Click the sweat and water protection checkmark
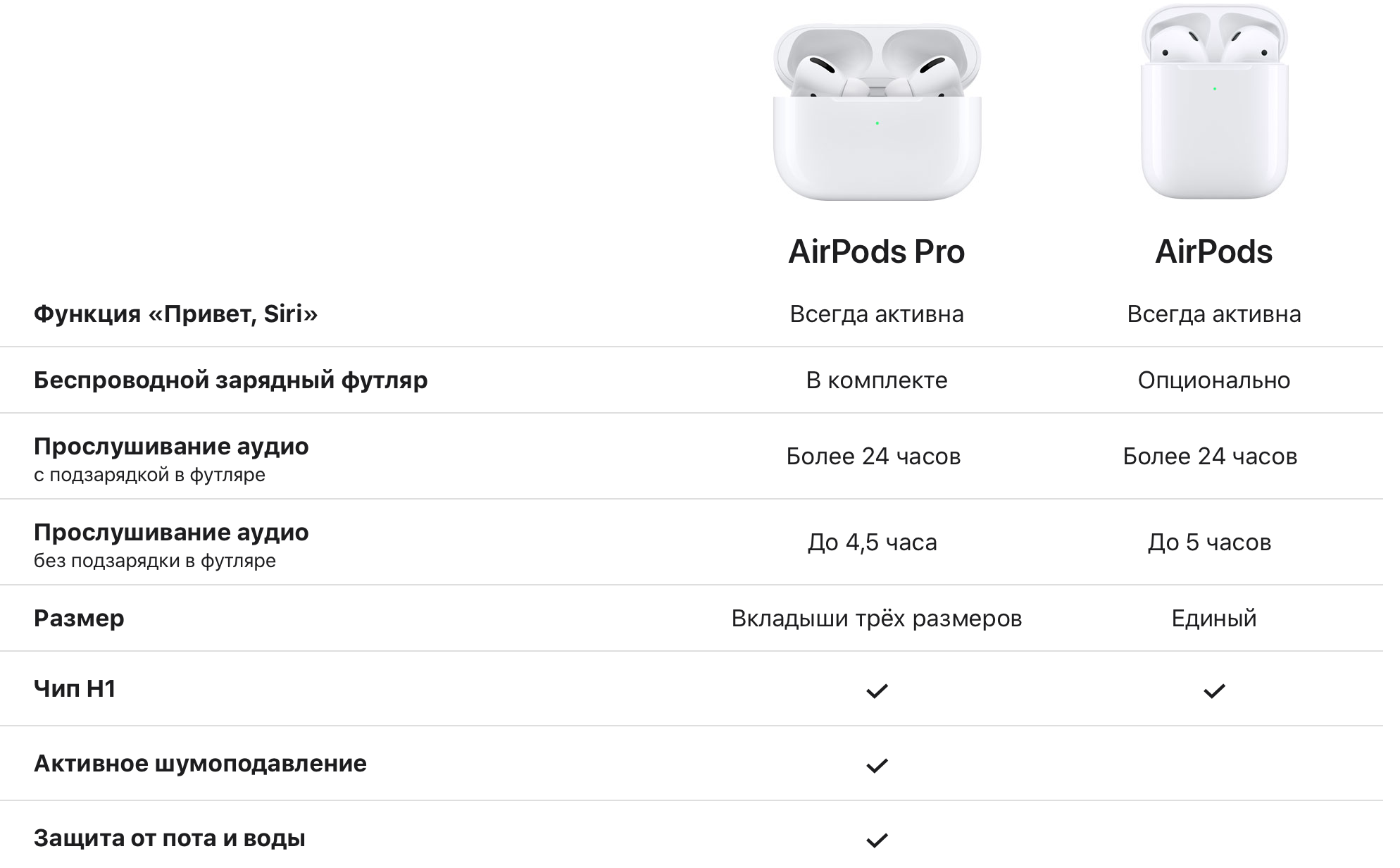This screenshot has height=868, width=1400. (x=877, y=841)
